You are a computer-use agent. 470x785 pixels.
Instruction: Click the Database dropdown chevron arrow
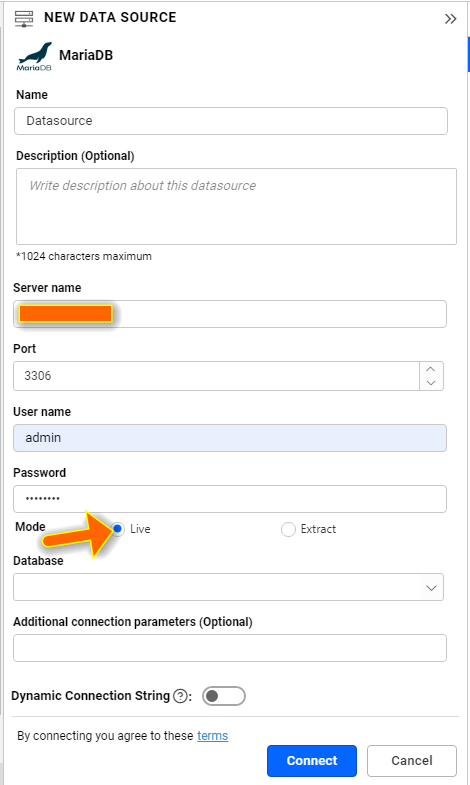(431, 588)
